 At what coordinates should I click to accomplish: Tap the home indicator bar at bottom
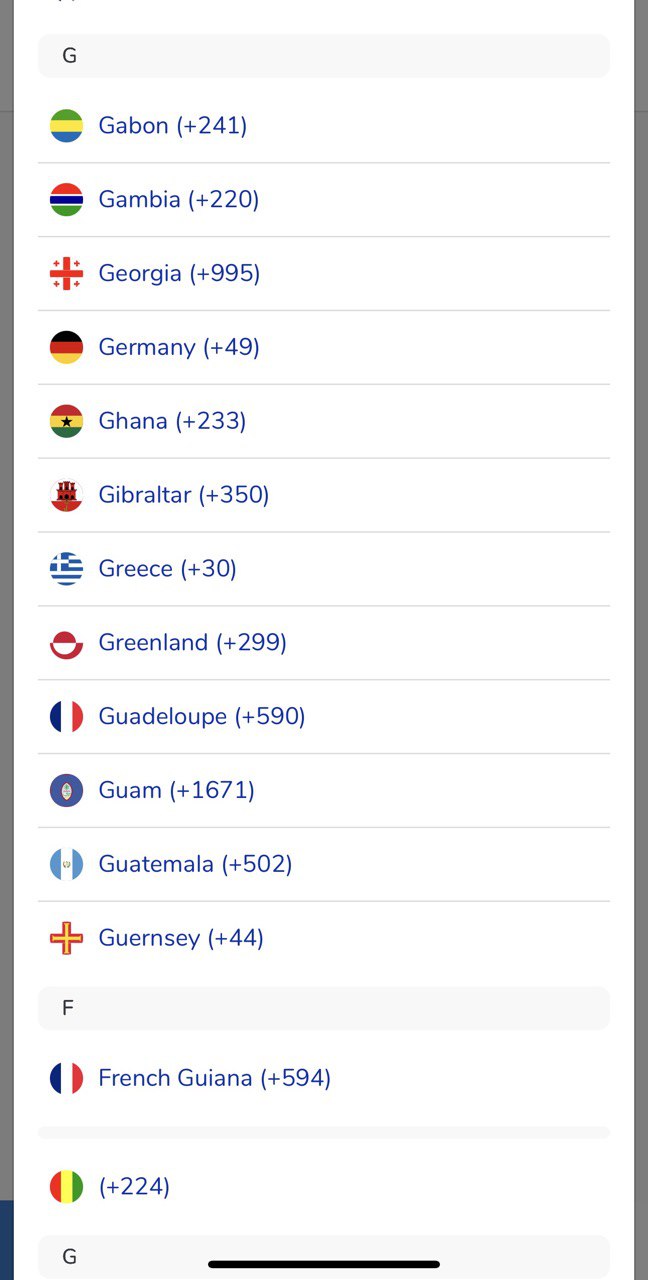coord(324,1260)
